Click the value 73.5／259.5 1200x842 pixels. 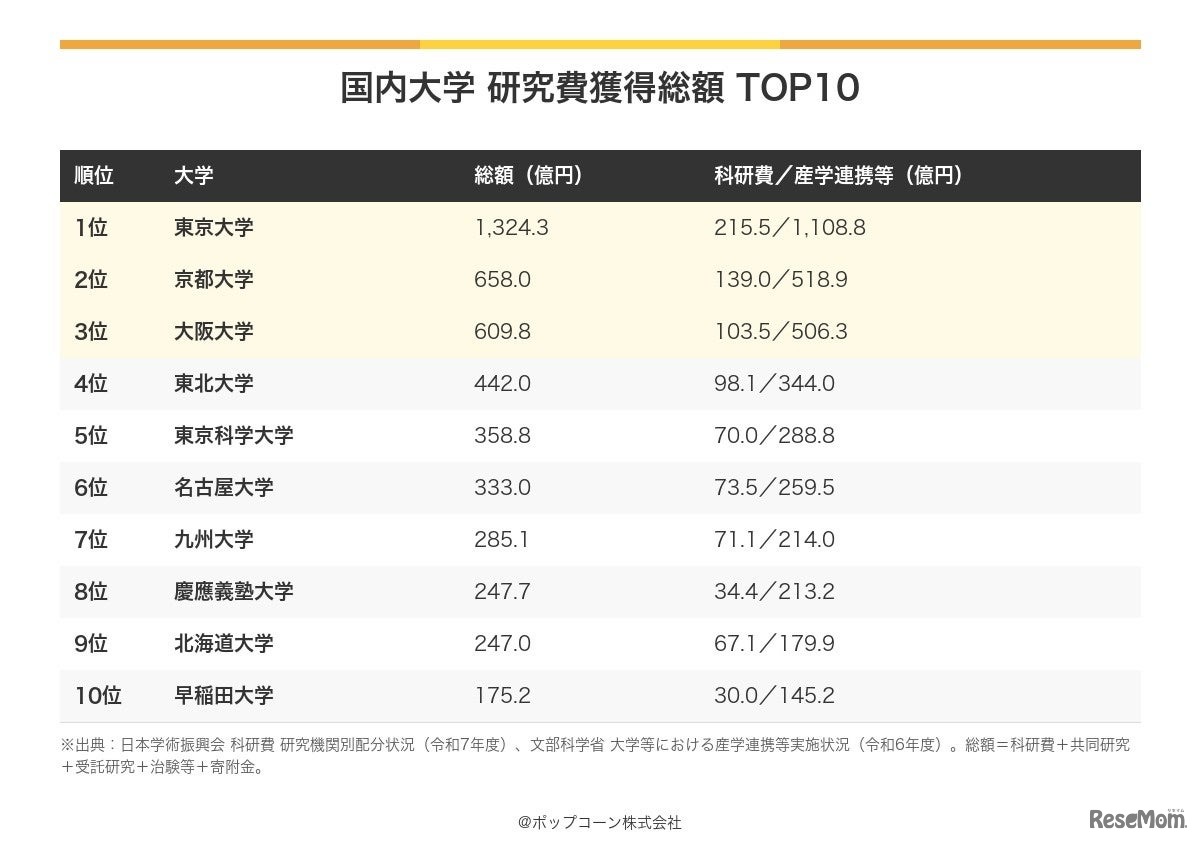click(775, 488)
